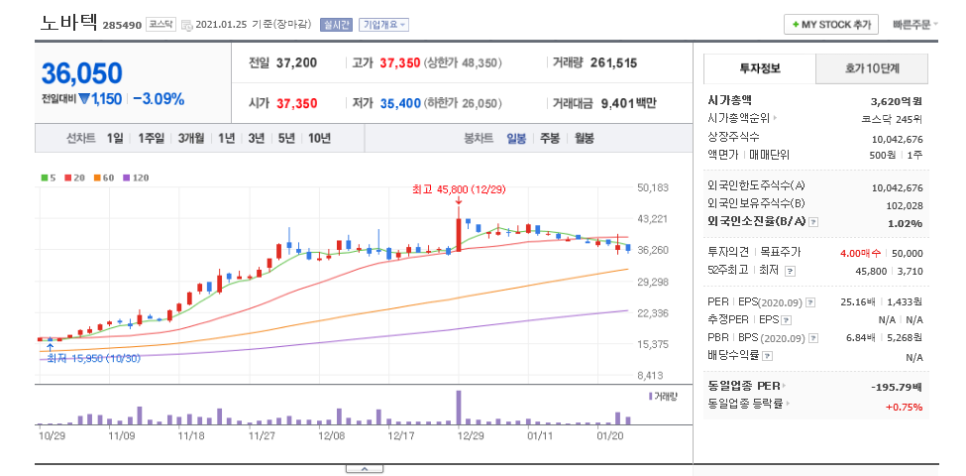Select the 1일 line chart period

(115, 139)
